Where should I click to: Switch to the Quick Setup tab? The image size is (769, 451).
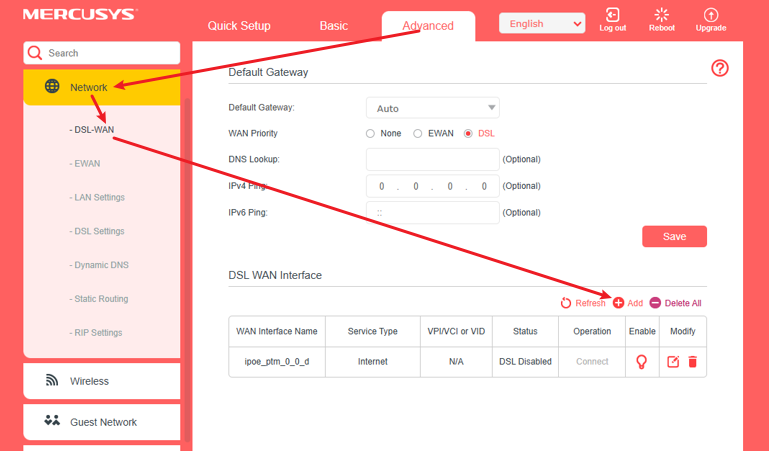239,26
